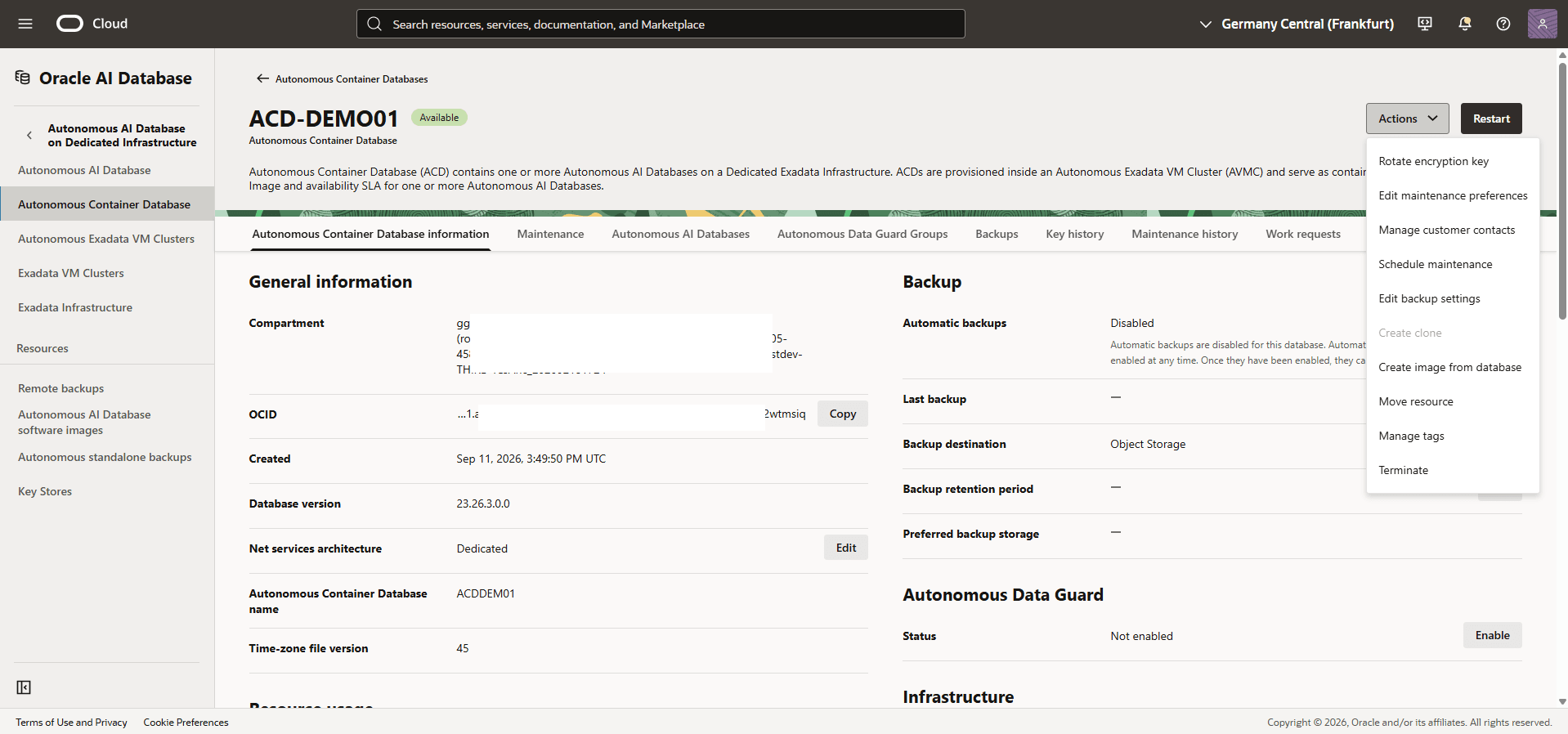This screenshot has width=1568, height=734.
Task: Open the Key history tab
Action: point(1074,234)
